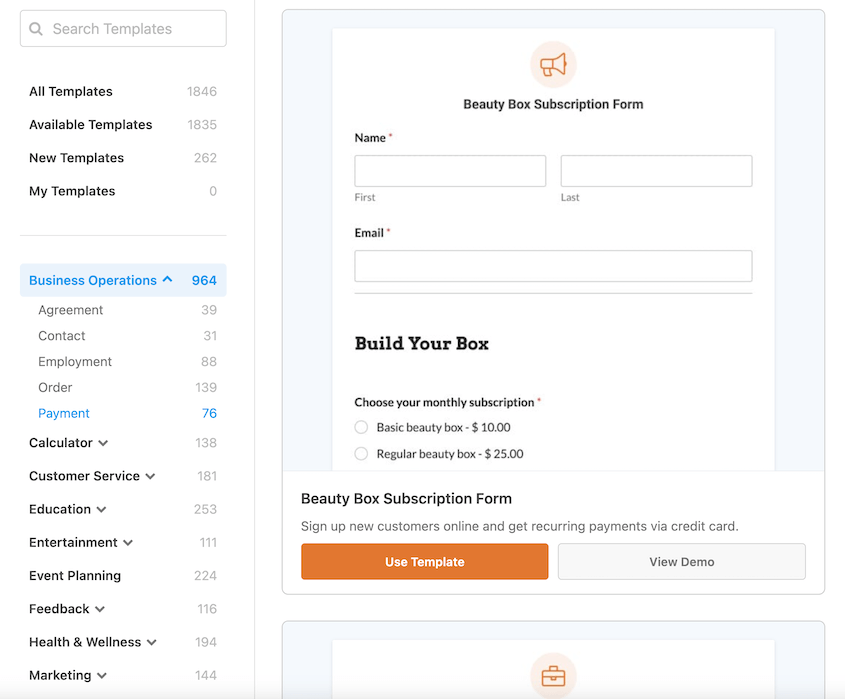The height and width of the screenshot is (699, 845).
Task: Click the Beauty Box form preview heading
Action: point(553,104)
